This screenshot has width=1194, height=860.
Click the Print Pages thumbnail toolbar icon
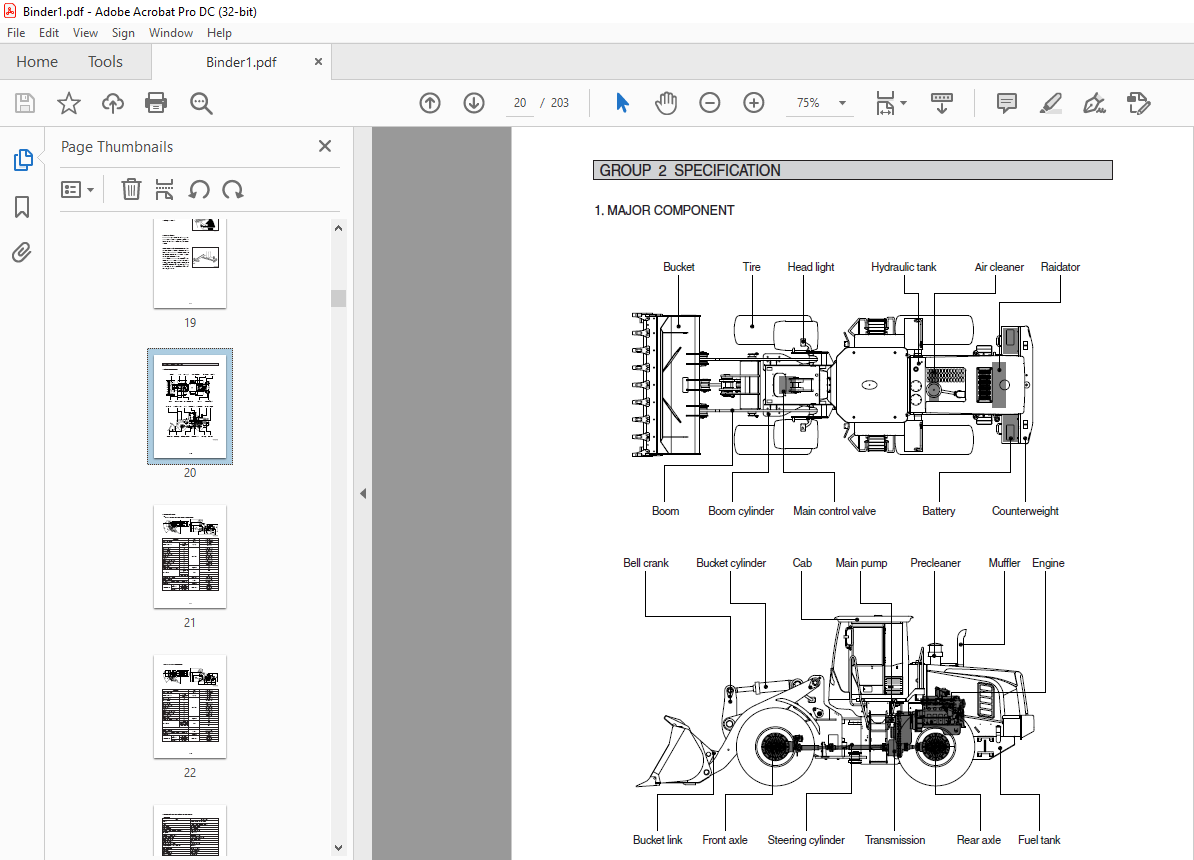click(164, 189)
